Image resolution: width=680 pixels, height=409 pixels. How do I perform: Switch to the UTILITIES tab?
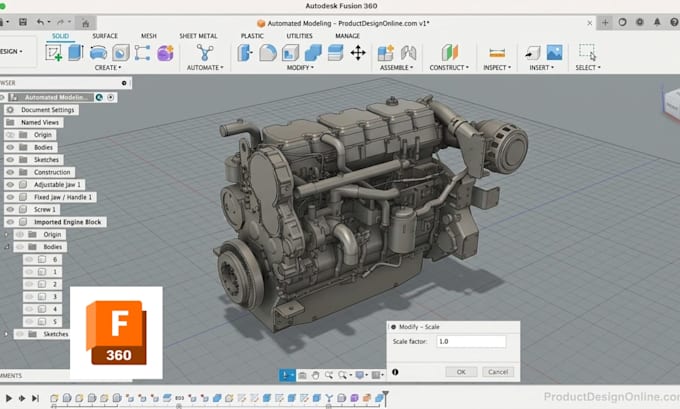299,36
